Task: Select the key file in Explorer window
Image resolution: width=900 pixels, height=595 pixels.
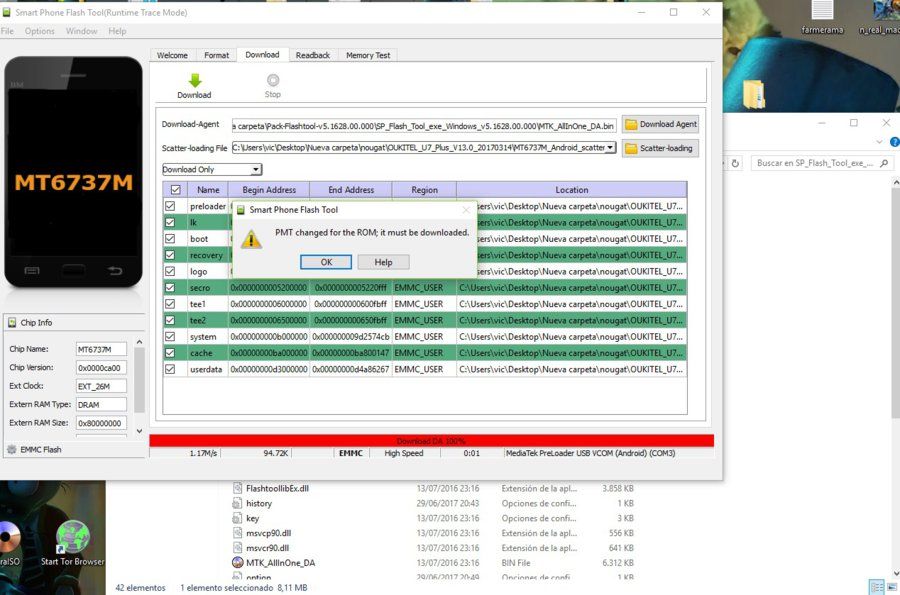Action: (x=253, y=518)
